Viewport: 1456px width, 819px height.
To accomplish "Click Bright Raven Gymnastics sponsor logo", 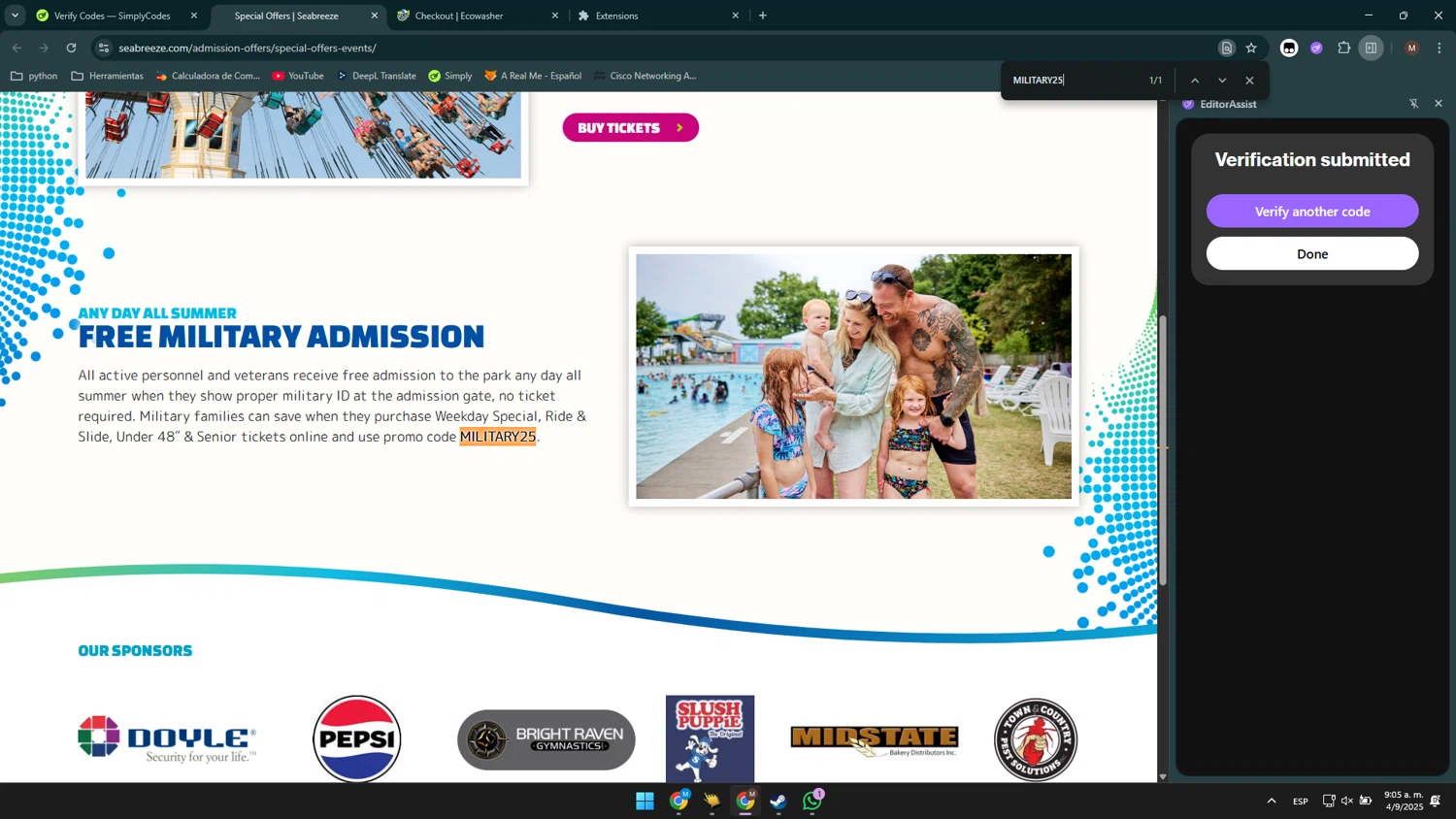I will (546, 739).
